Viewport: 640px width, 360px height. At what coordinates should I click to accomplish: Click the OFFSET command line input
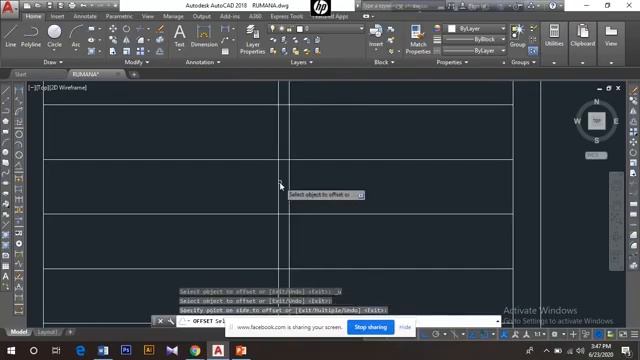(338, 321)
